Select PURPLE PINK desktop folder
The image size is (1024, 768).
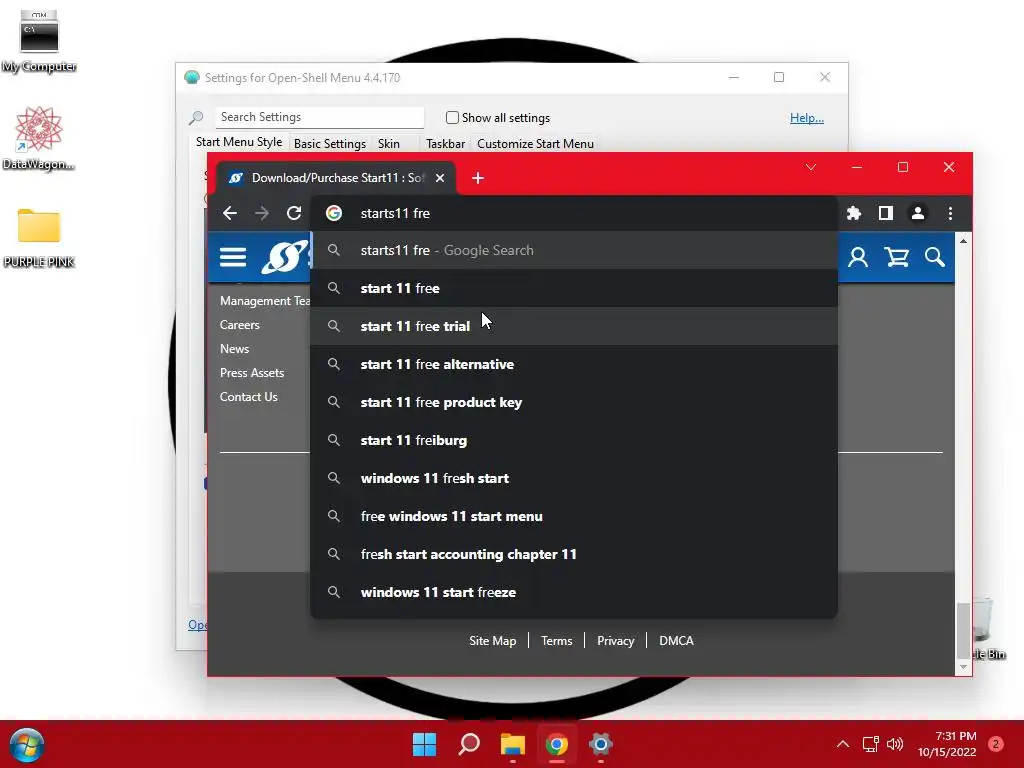(x=39, y=238)
